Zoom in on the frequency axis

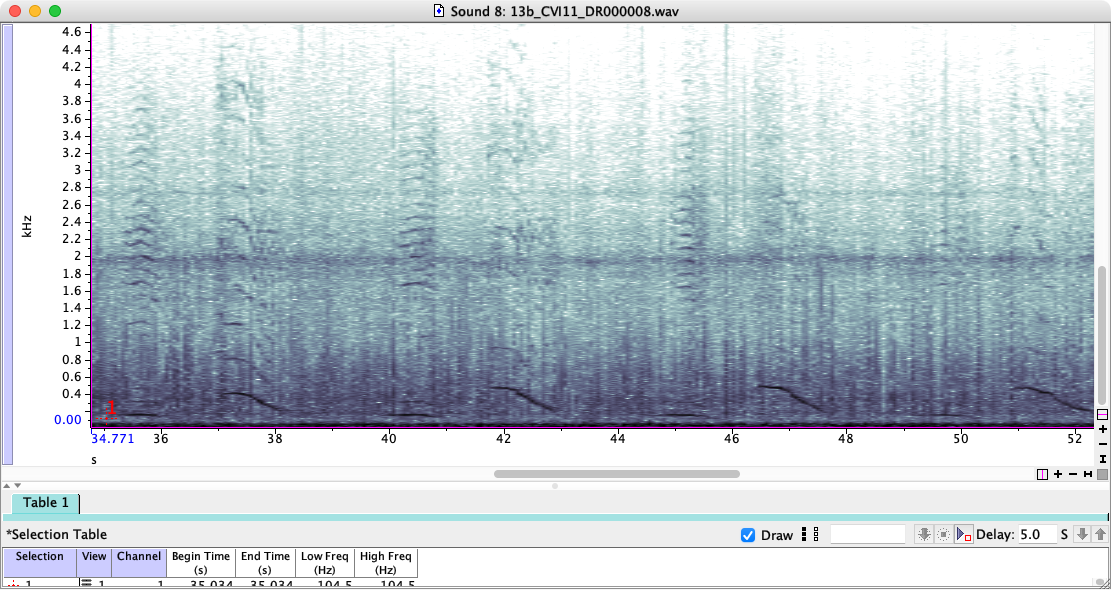pyautogui.click(x=1102, y=429)
